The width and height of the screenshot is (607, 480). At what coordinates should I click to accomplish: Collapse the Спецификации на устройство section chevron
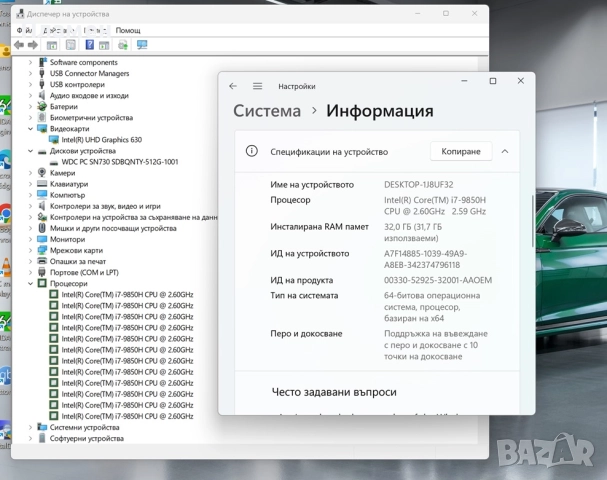click(504, 152)
